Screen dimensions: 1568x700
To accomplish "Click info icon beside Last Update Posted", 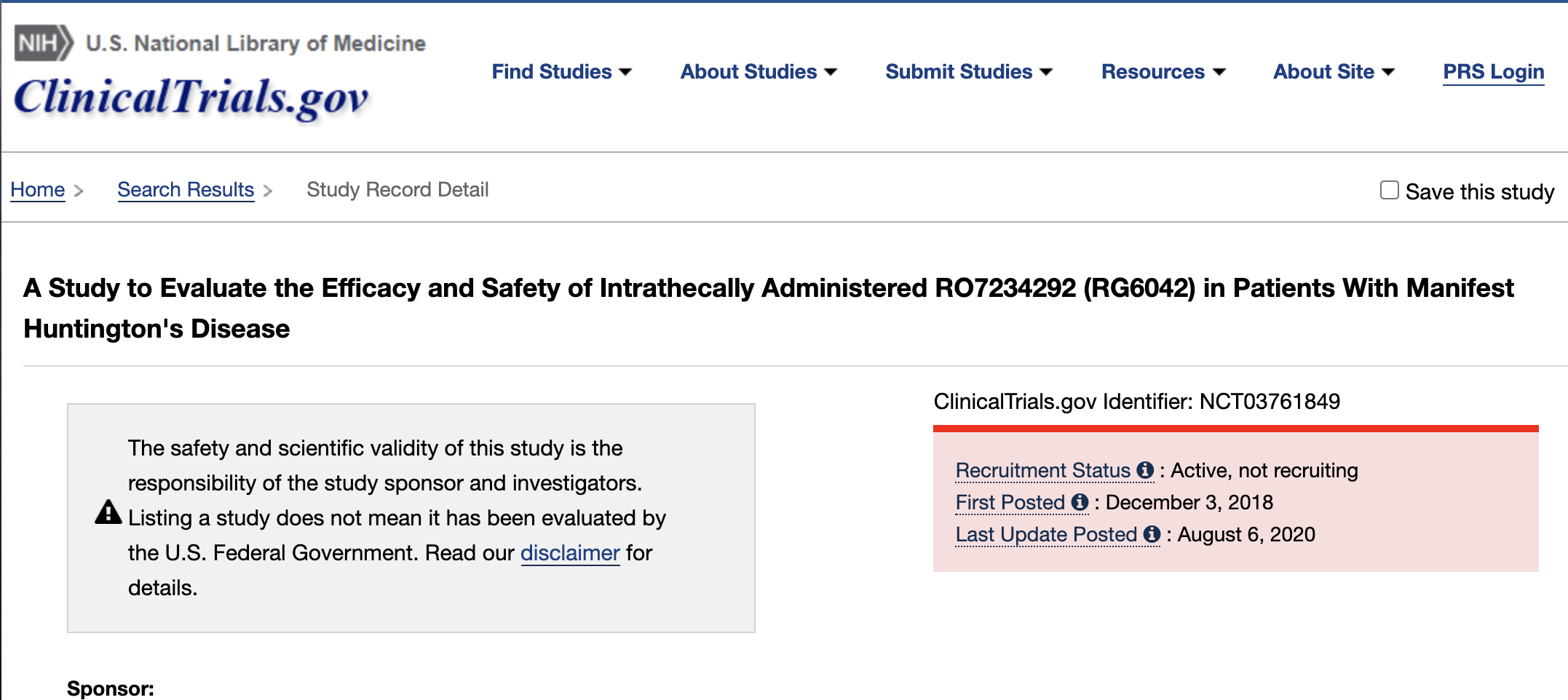I will 1152,534.
